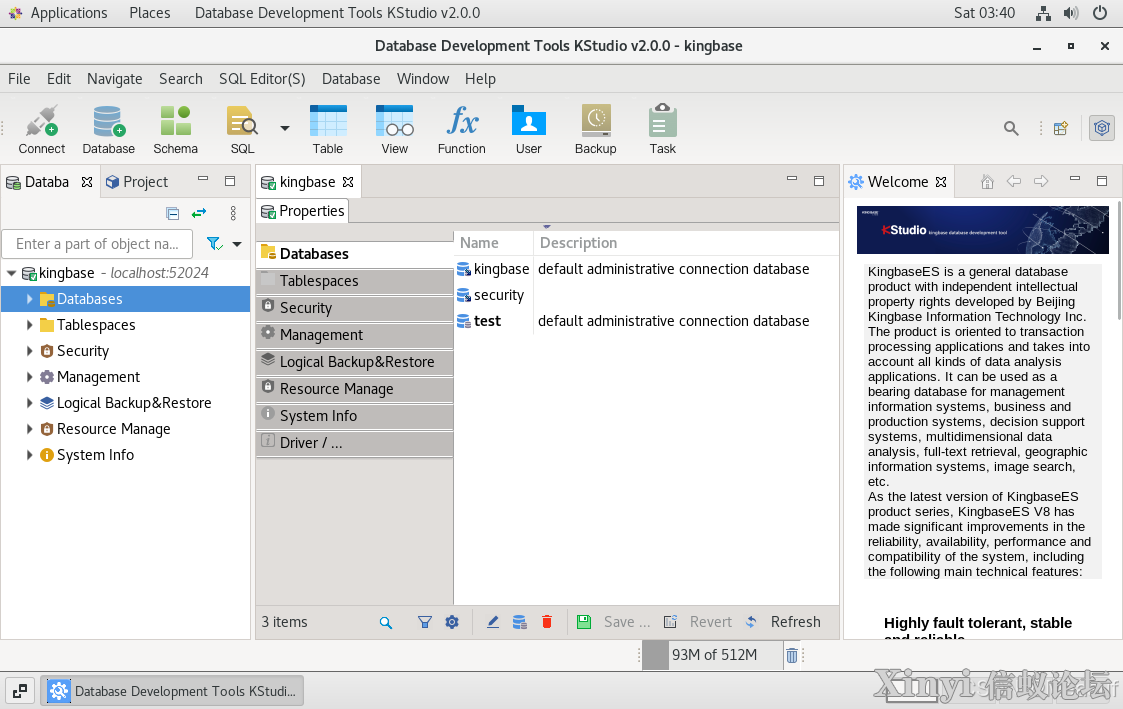The height and width of the screenshot is (709, 1123).
Task: Switch to the Project tab
Action: 137,182
